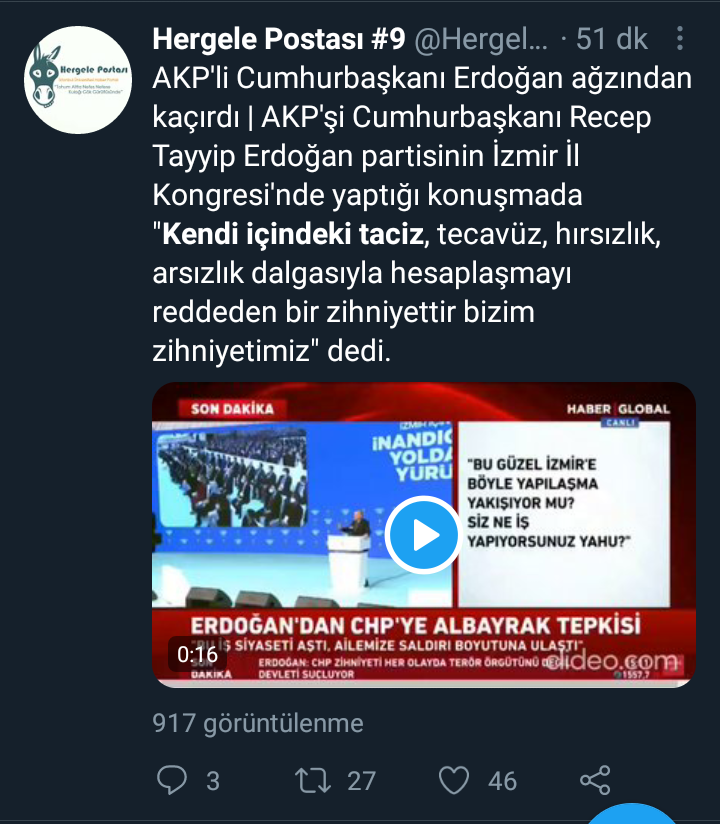Tap the retweet arrows icon
Screen dimensions: 720x824
pyautogui.click(x=313, y=780)
